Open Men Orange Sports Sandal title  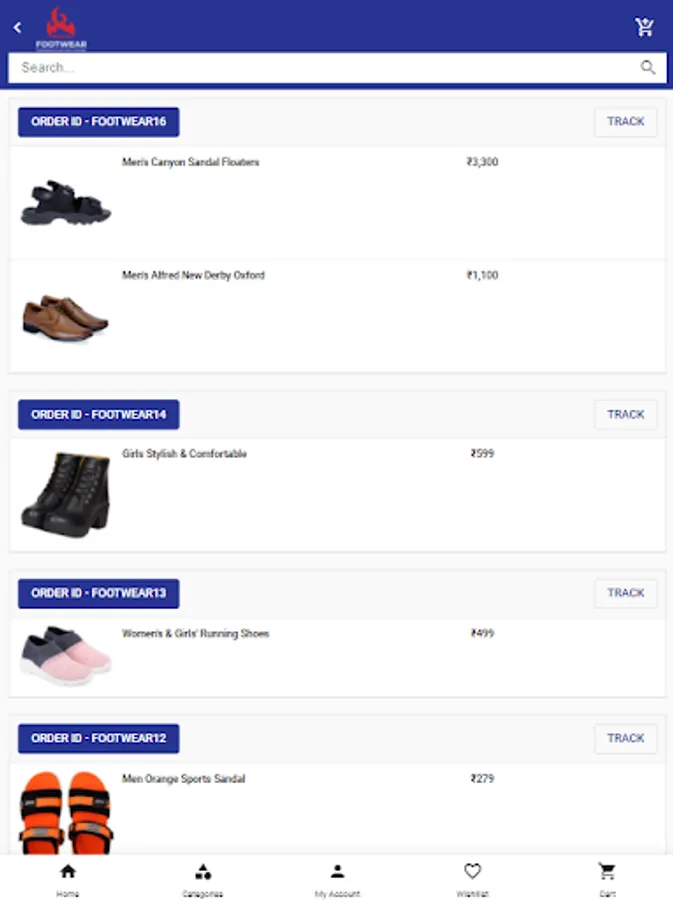183,778
